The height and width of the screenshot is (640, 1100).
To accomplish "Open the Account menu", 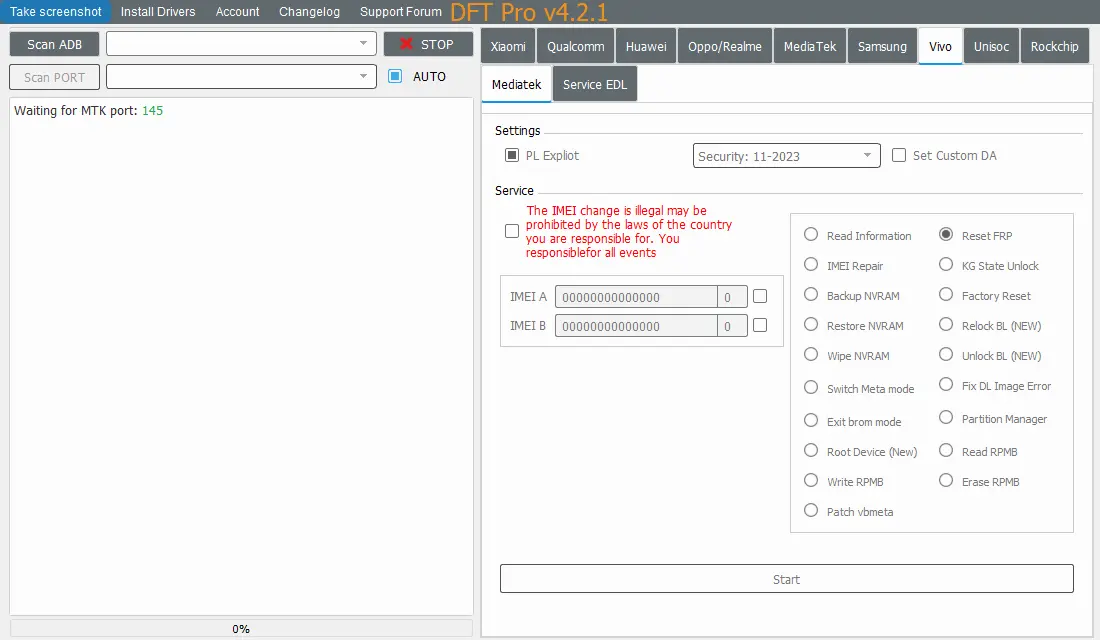I will [237, 11].
